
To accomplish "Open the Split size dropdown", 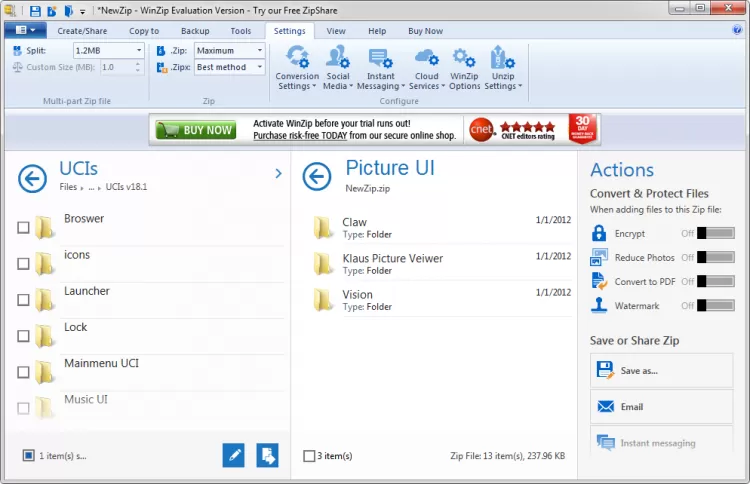I will pyautogui.click(x=139, y=50).
